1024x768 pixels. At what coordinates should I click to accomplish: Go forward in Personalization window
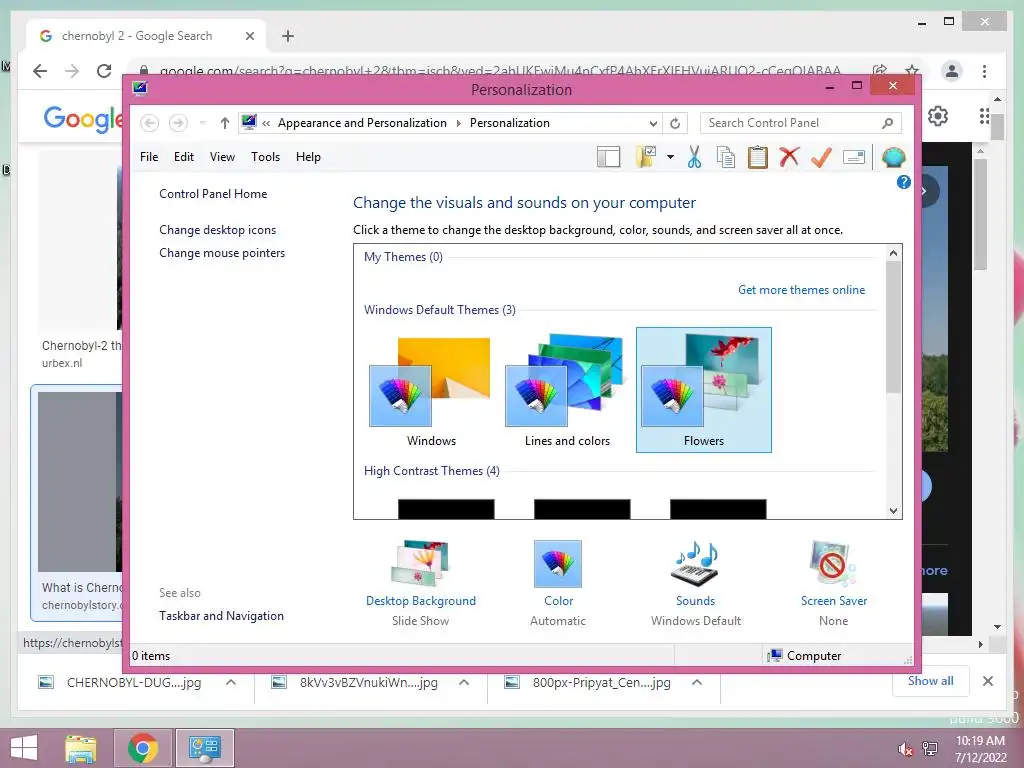tap(178, 123)
